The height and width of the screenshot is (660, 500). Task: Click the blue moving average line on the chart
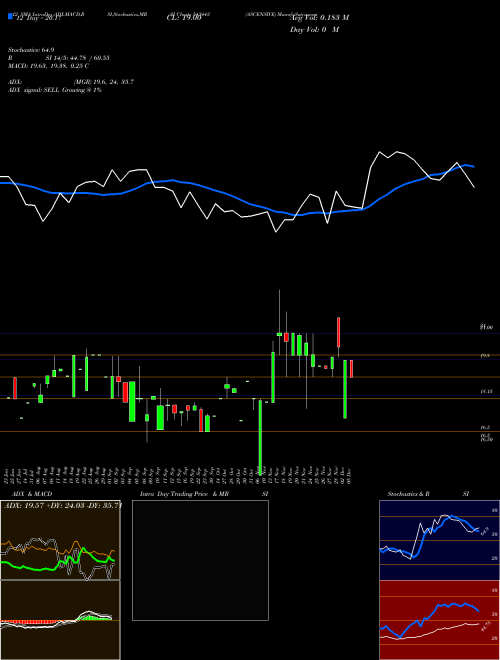coord(236,198)
